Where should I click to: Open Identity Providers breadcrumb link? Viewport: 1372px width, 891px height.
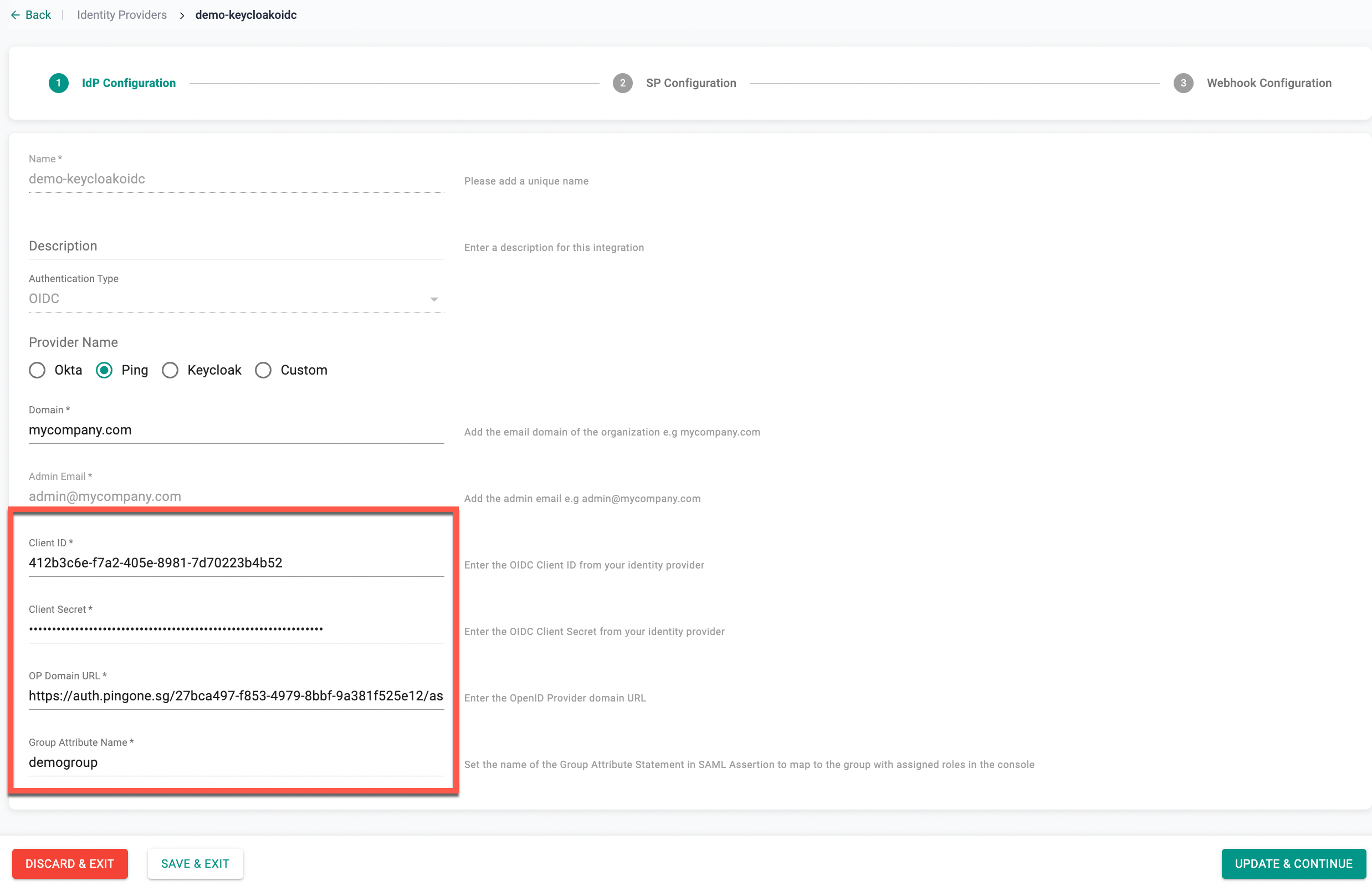coord(122,15)
